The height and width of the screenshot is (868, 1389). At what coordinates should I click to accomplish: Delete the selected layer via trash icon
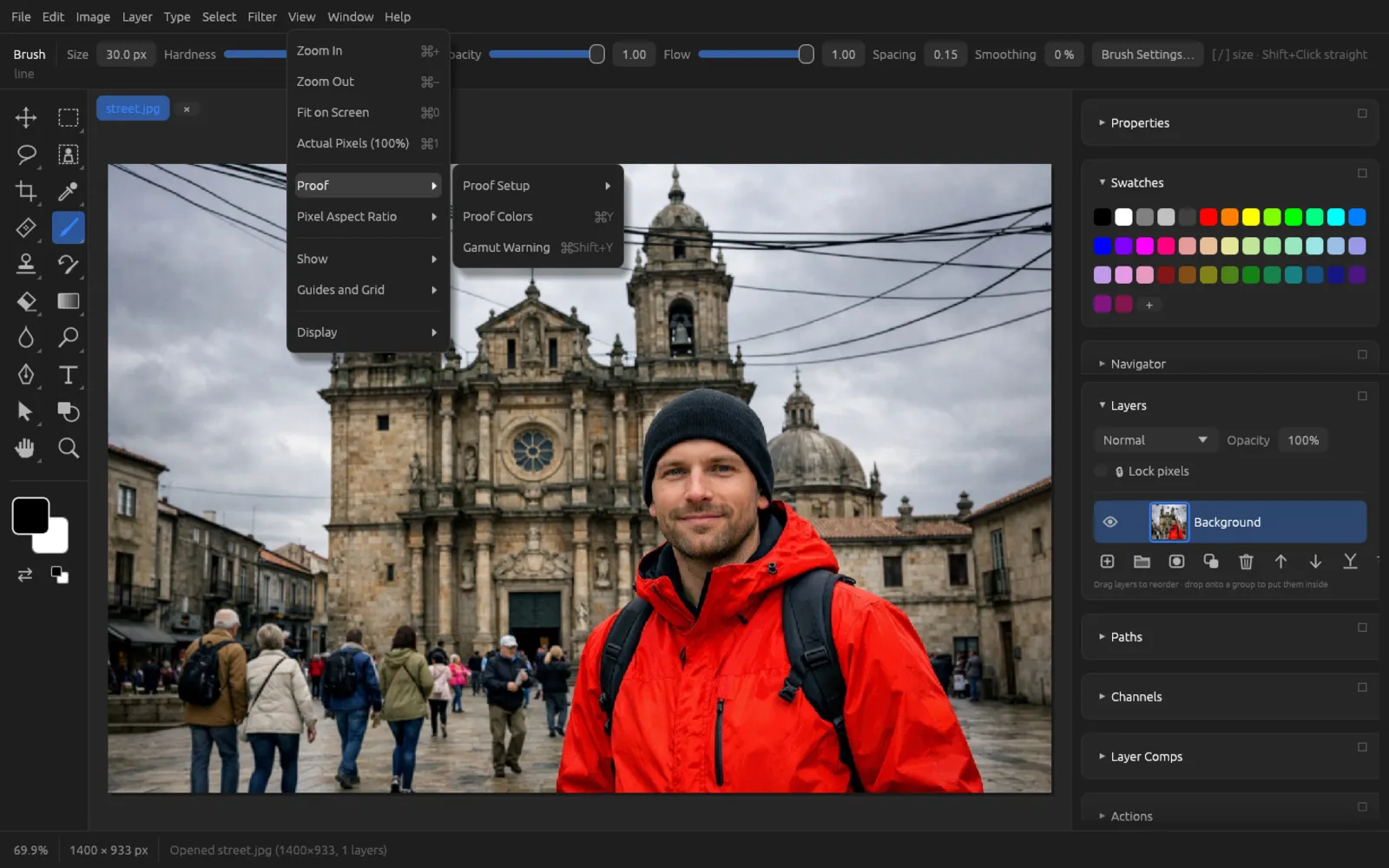(1246, 562)
